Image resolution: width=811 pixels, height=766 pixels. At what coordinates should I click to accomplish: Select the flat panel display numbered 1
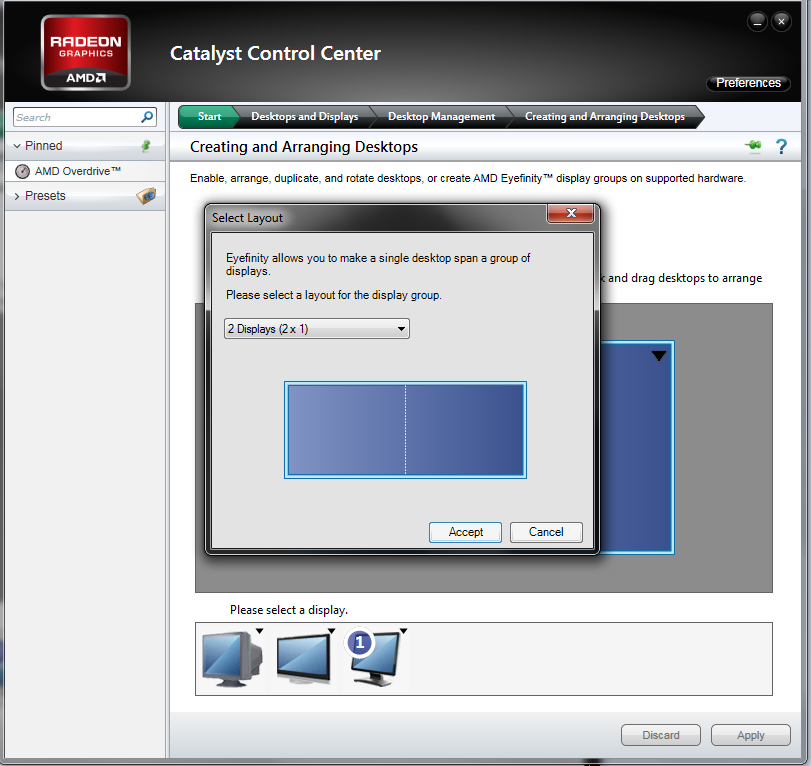click(x=374, y=658)
